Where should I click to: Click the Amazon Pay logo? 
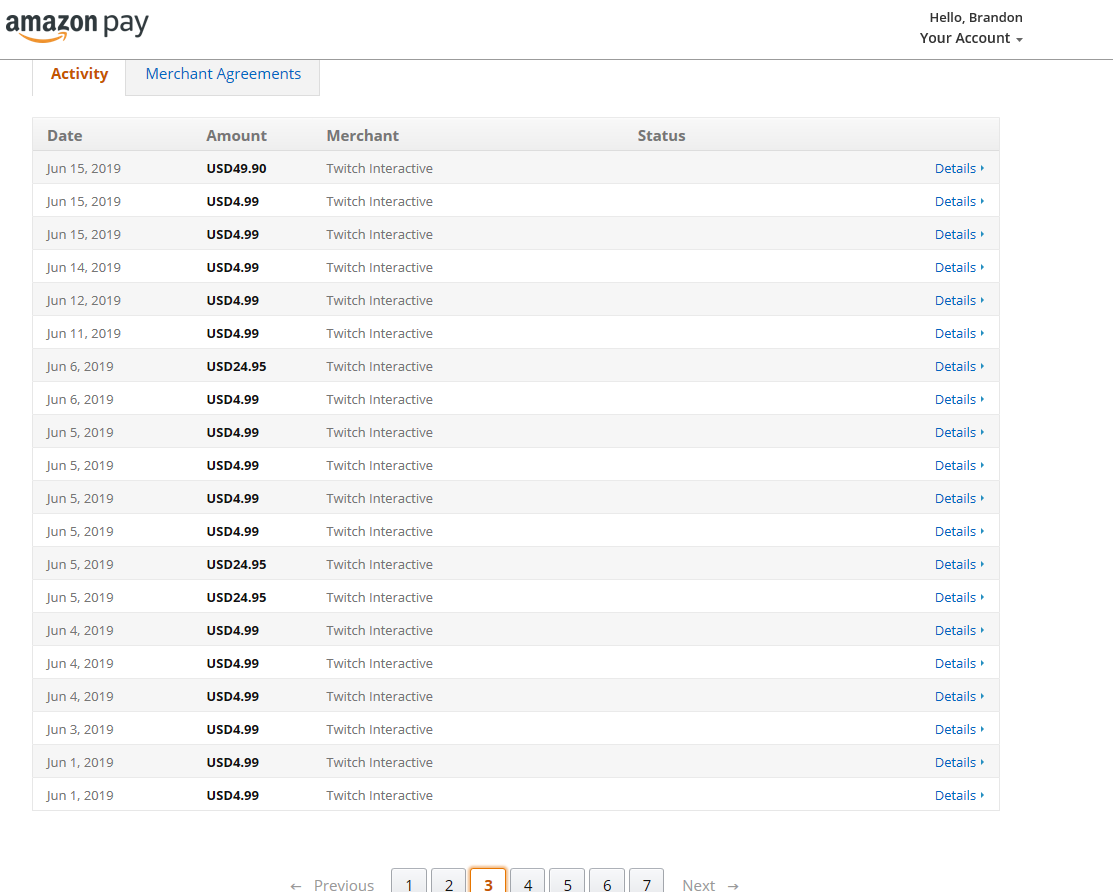coord(77,27)
